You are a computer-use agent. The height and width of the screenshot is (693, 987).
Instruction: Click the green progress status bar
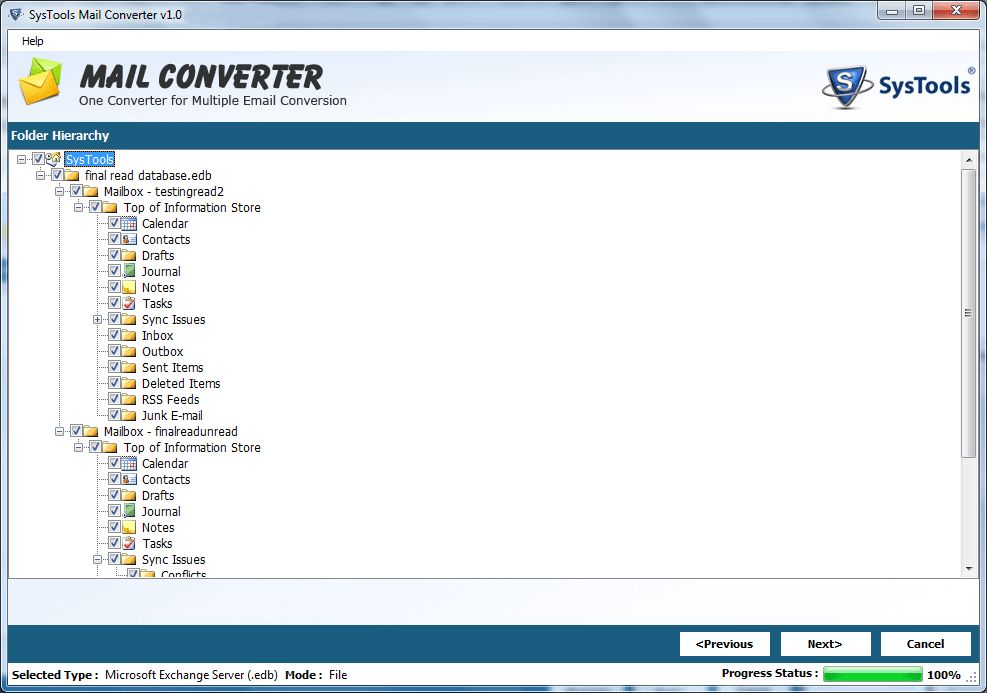pyautogui.click(x=872, y=674)
